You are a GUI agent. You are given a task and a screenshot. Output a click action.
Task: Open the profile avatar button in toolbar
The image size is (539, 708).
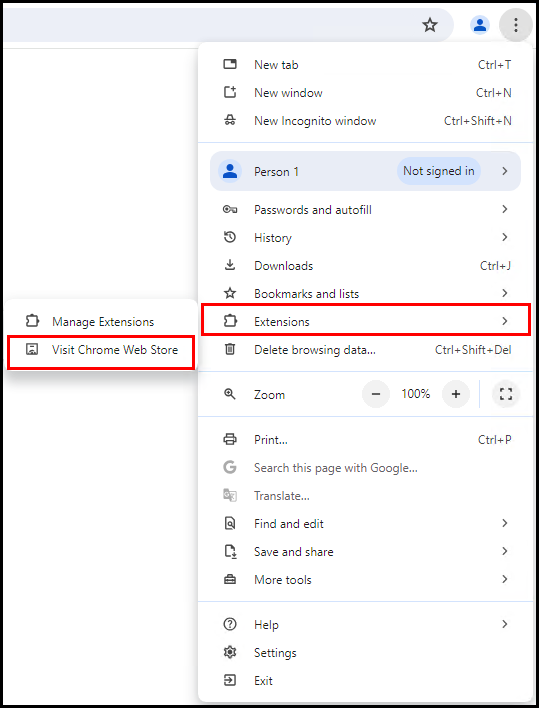[x=480, y=25]
